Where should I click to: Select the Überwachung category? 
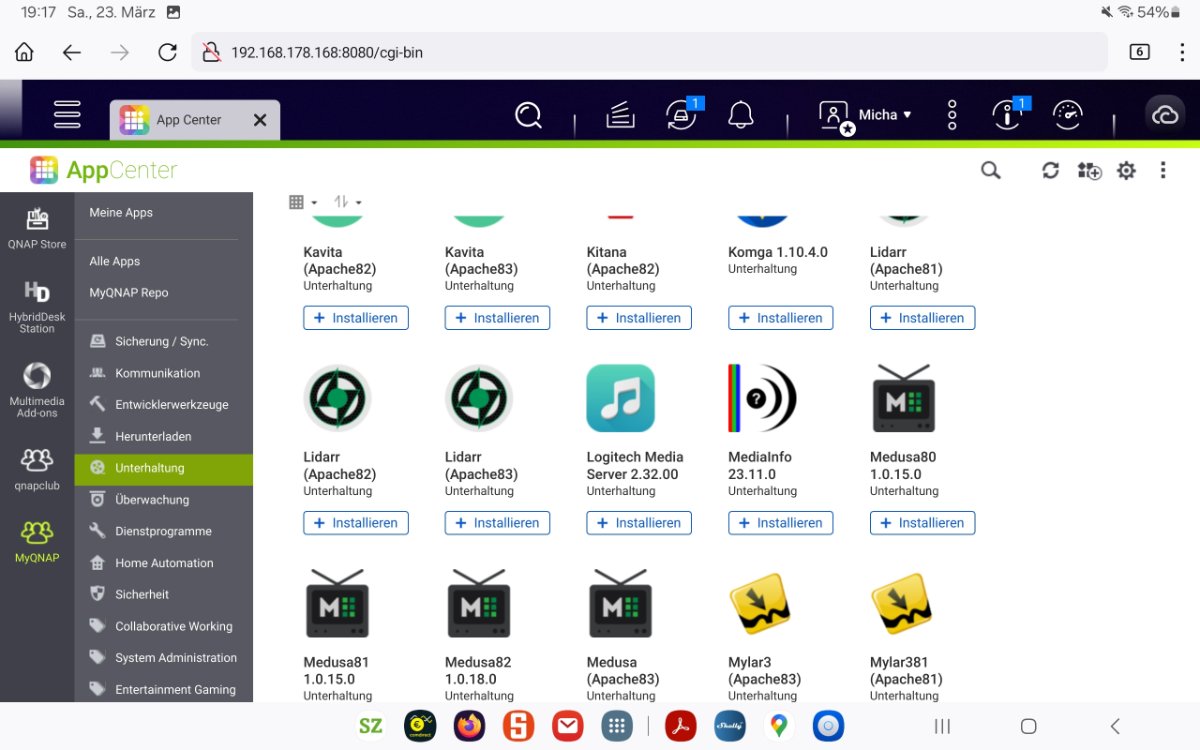tap(151, 499)
